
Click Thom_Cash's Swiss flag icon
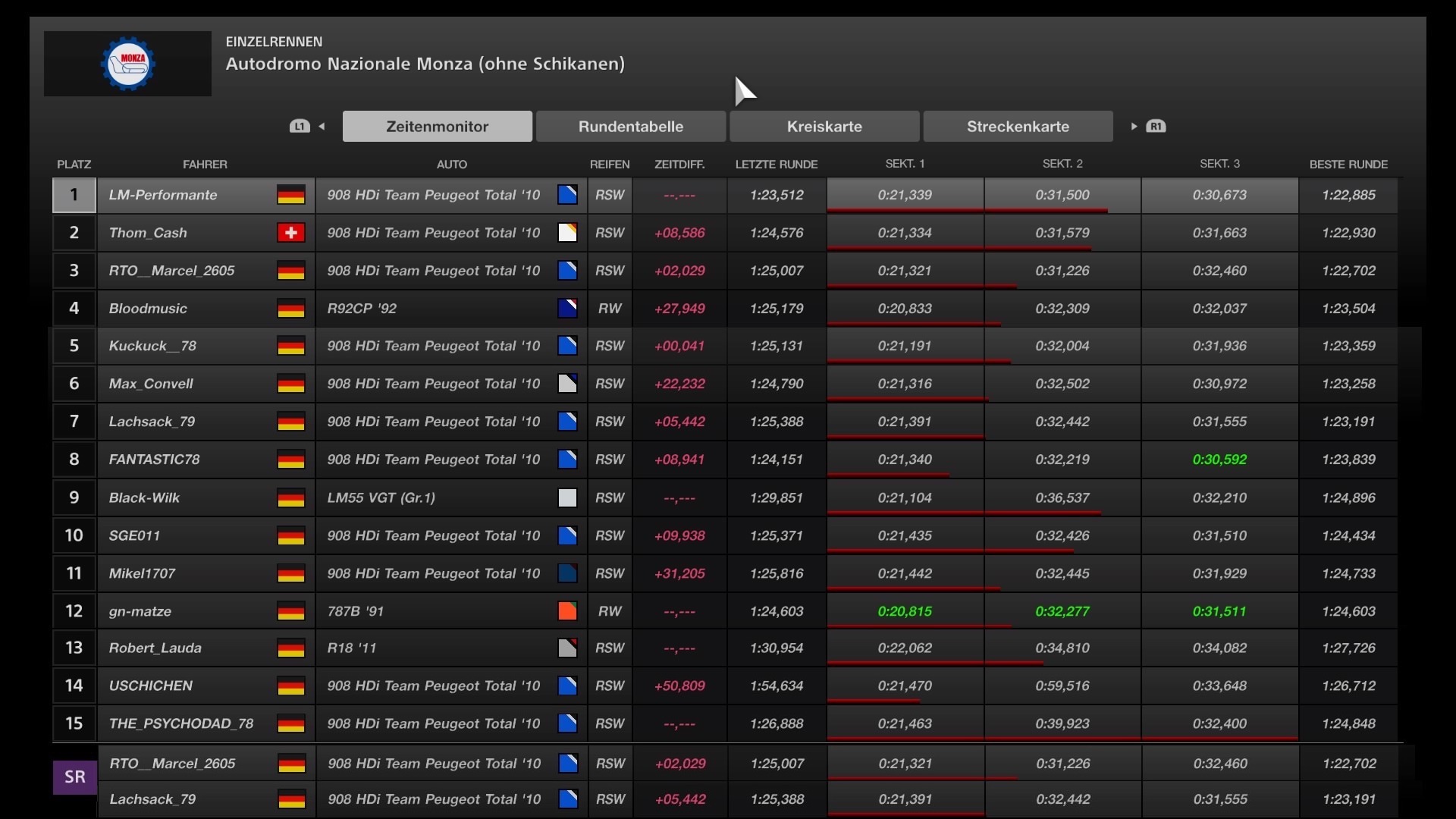[290, 233]
